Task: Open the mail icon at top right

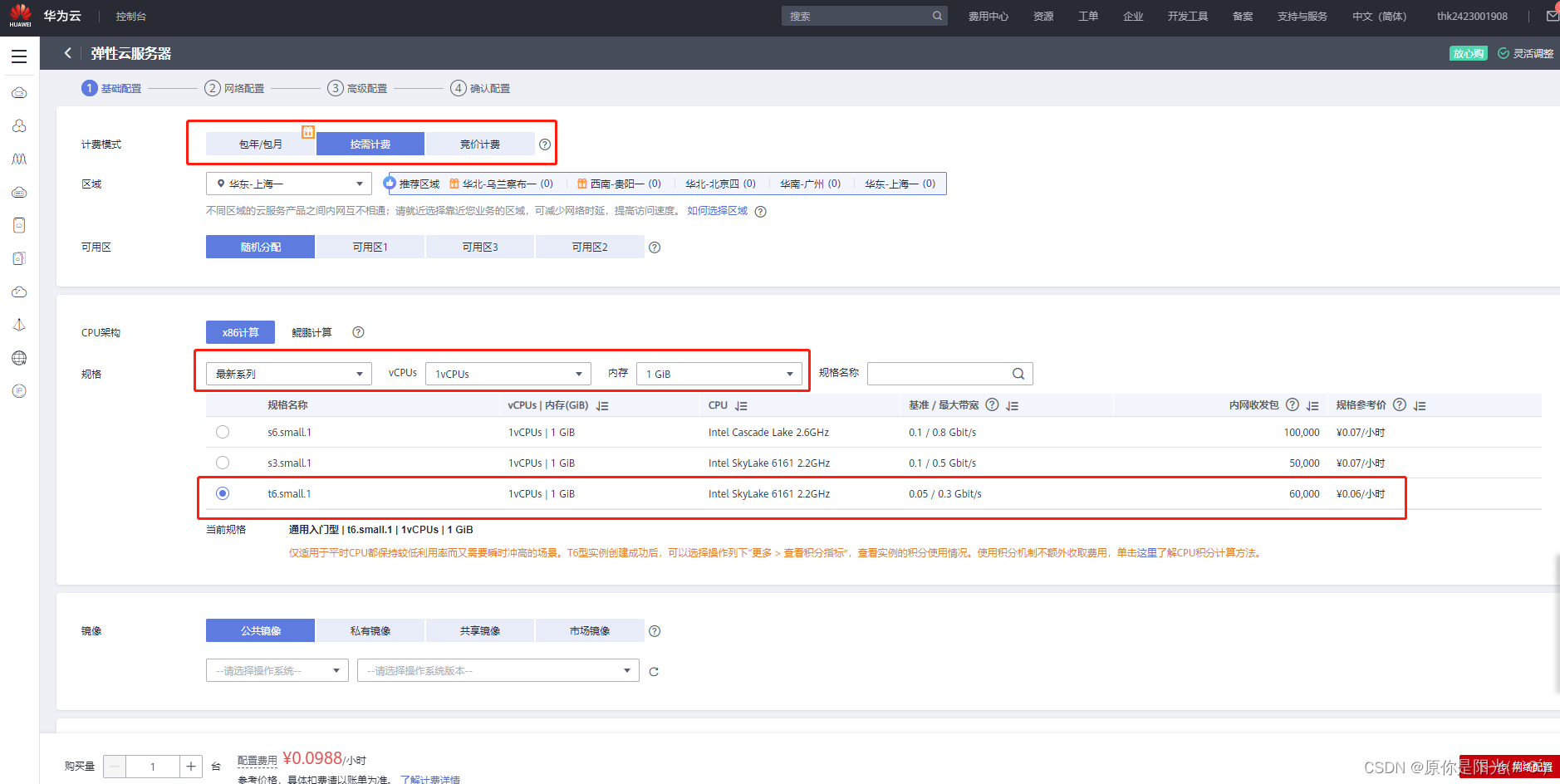Action: coord(1552,16)
